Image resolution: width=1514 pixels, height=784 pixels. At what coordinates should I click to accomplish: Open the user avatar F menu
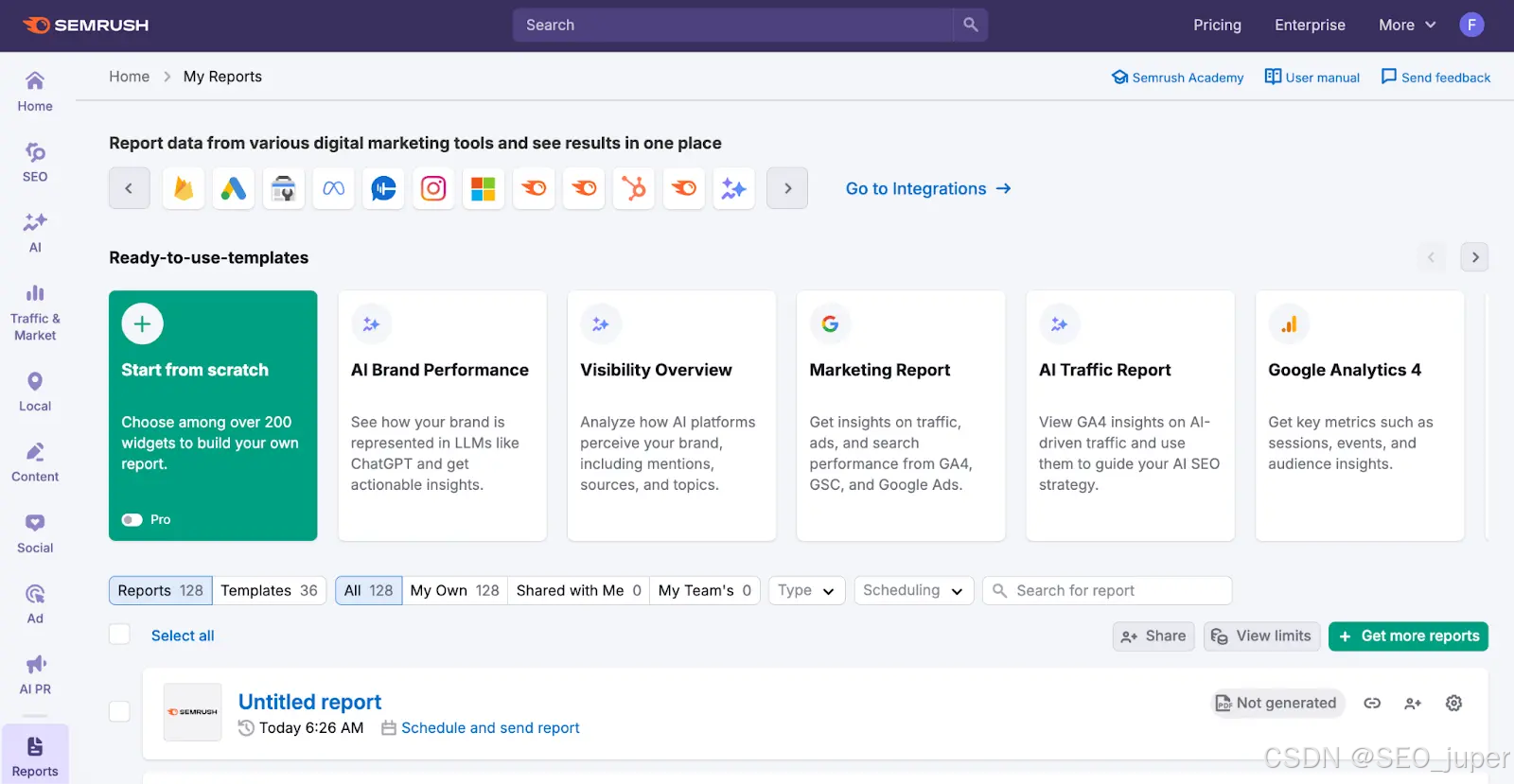coord(1471,26)
